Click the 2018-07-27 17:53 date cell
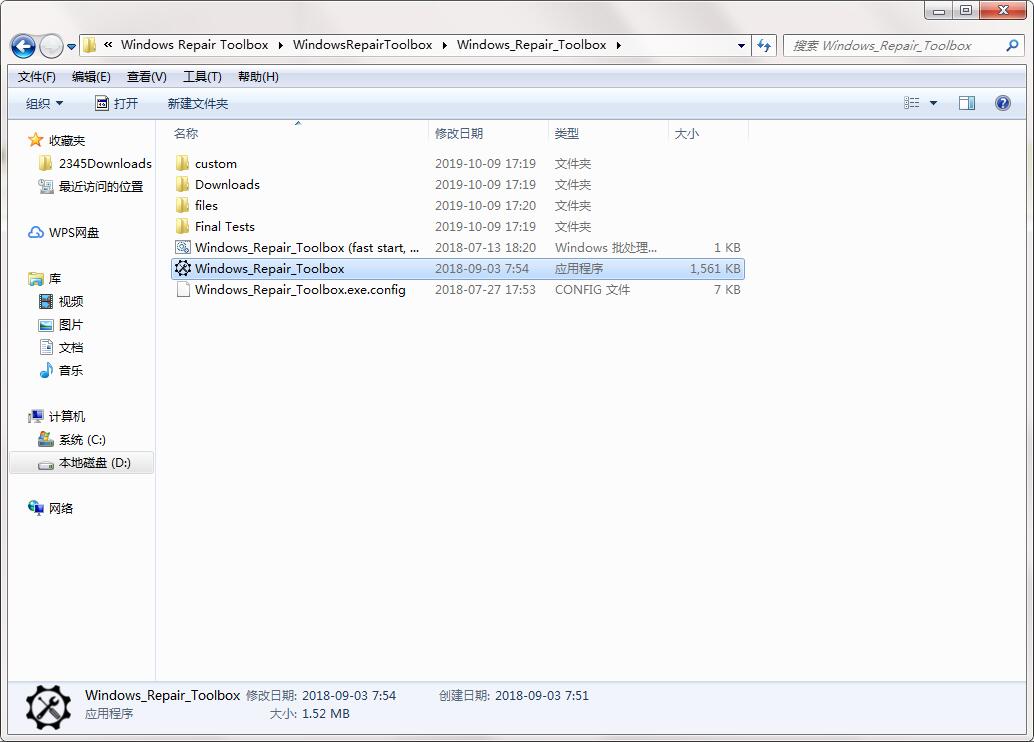 click(485, 290)
